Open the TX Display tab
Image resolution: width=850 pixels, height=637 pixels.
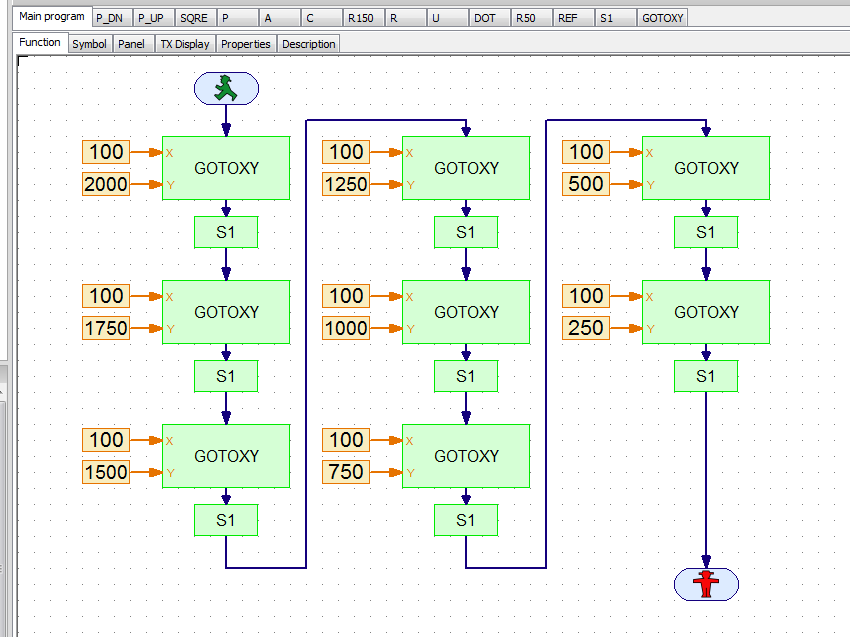(185, 44)
